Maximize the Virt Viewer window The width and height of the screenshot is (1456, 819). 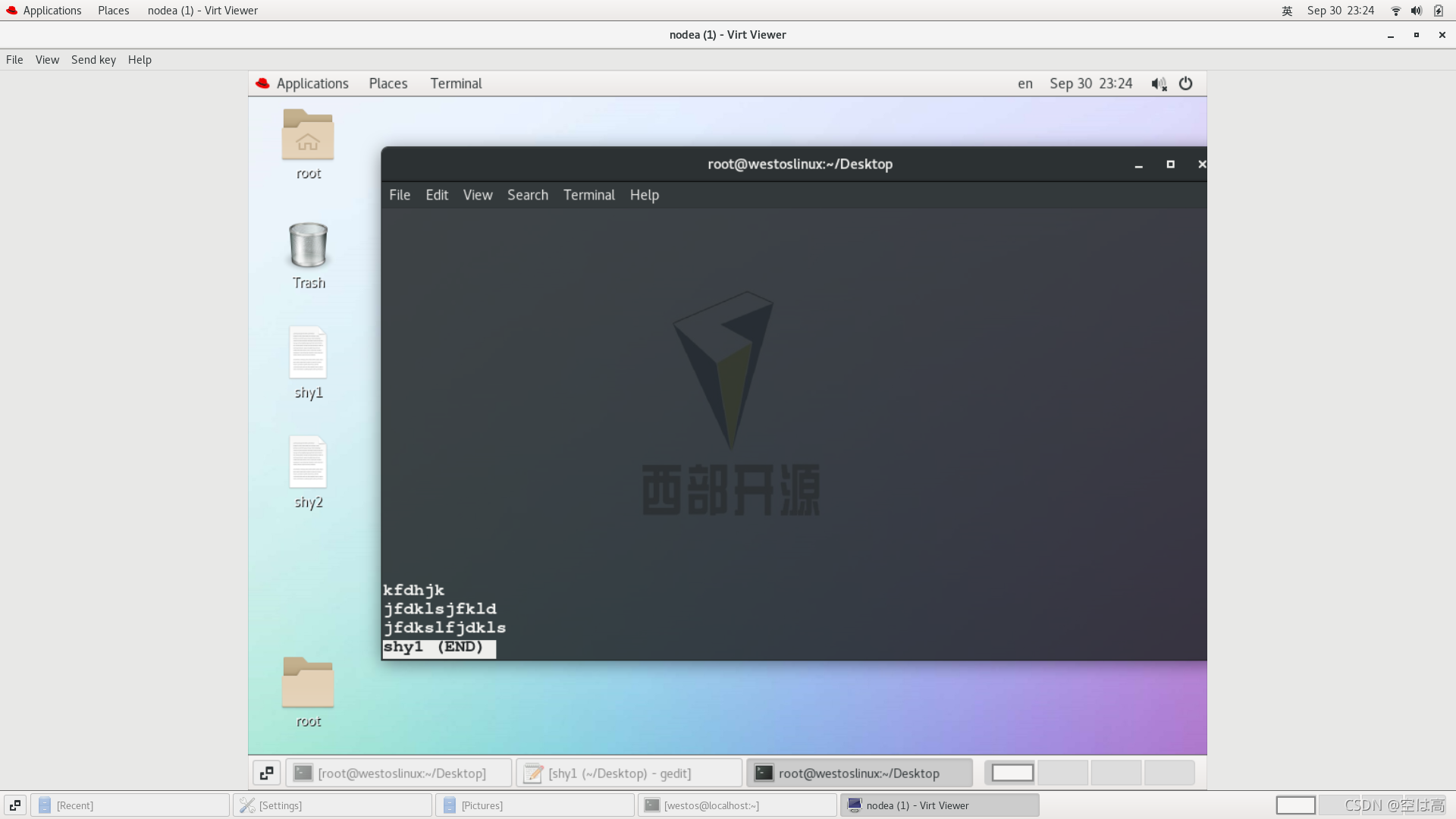click(1416, 35)
